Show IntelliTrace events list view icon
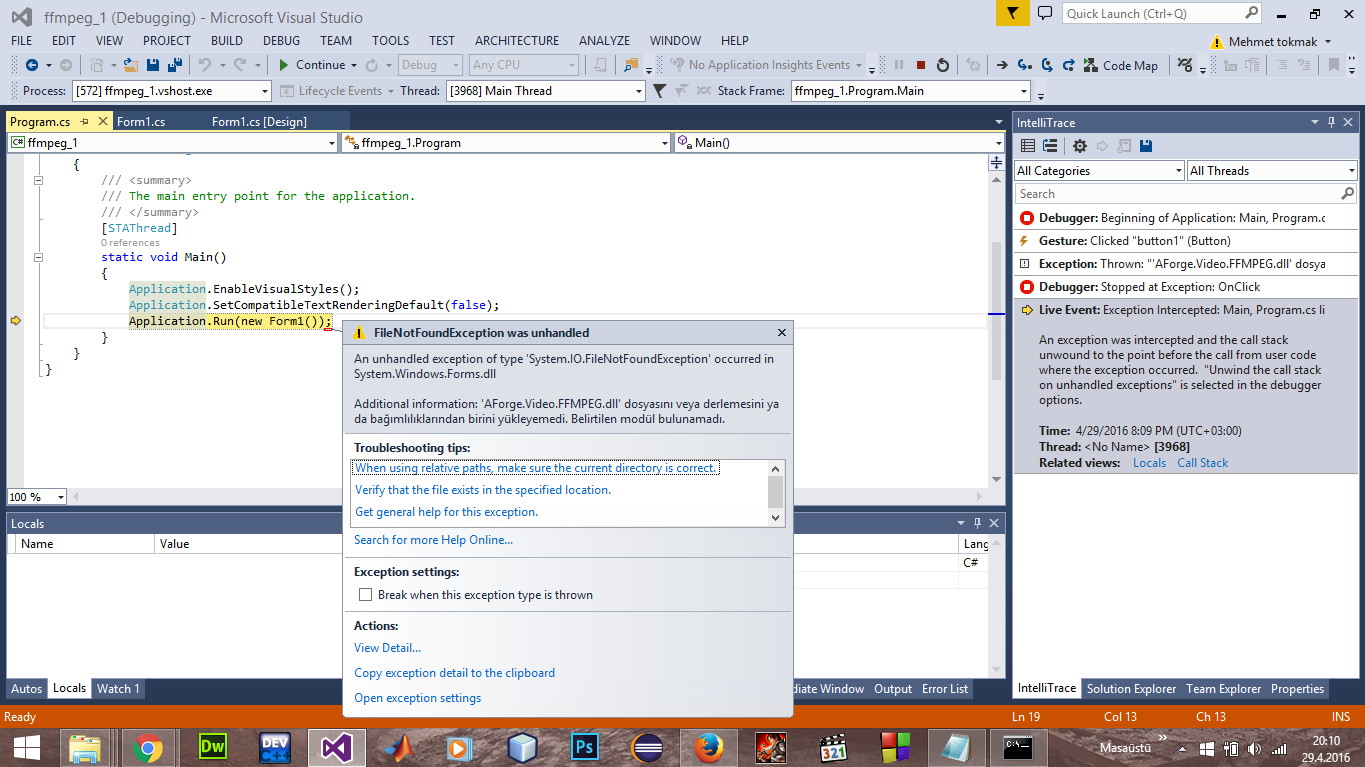Image resolution: width=1365 pixels, height=767 pixels. point(1027,146)
